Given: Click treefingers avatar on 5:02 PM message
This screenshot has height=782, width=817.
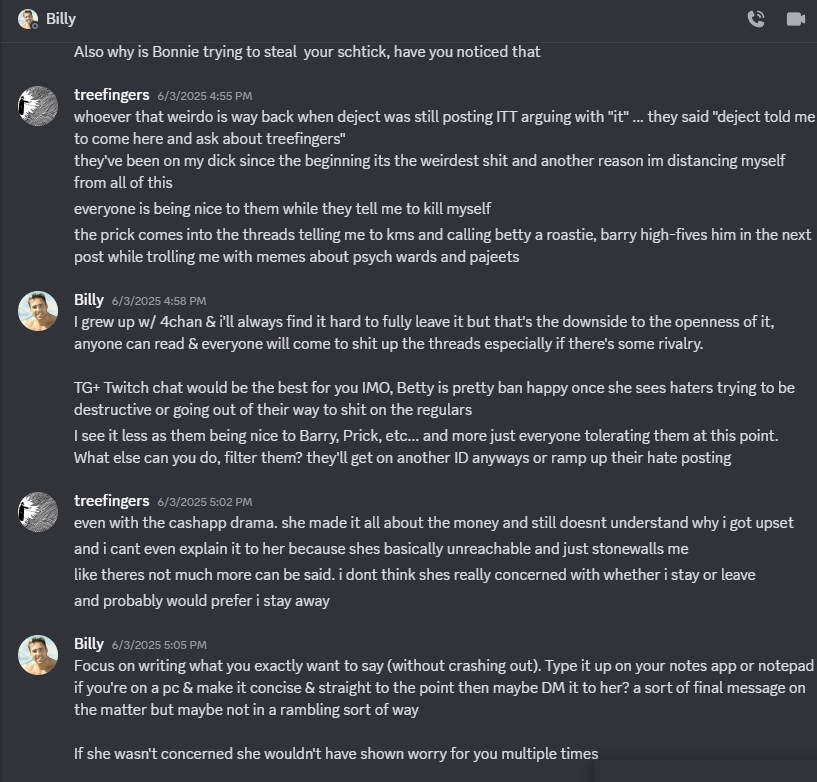Looking at the screenshot, I should click(x=38, y=511).
